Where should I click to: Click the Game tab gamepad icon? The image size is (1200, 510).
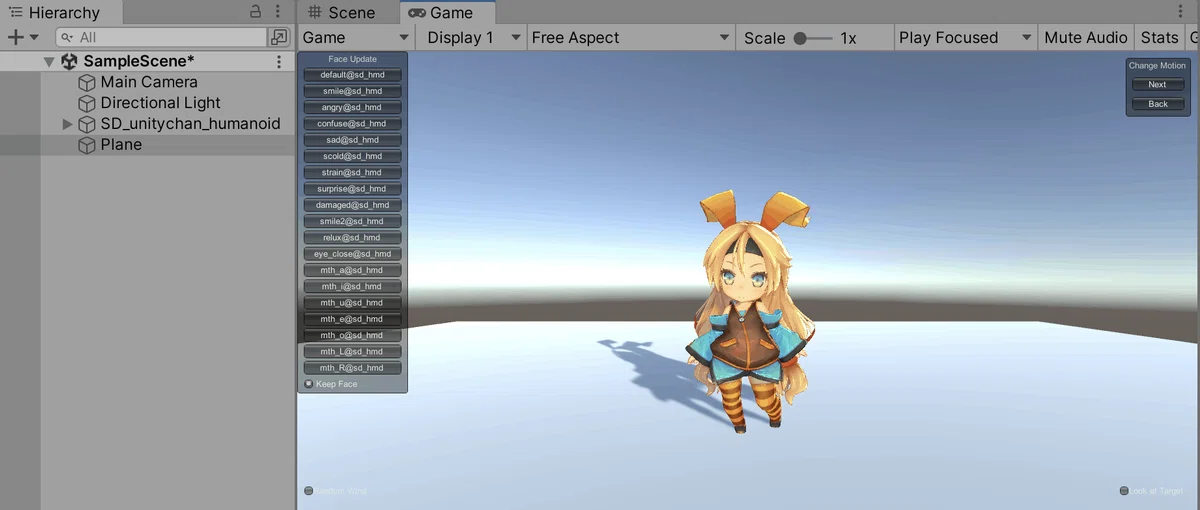(x=416, y=13)
